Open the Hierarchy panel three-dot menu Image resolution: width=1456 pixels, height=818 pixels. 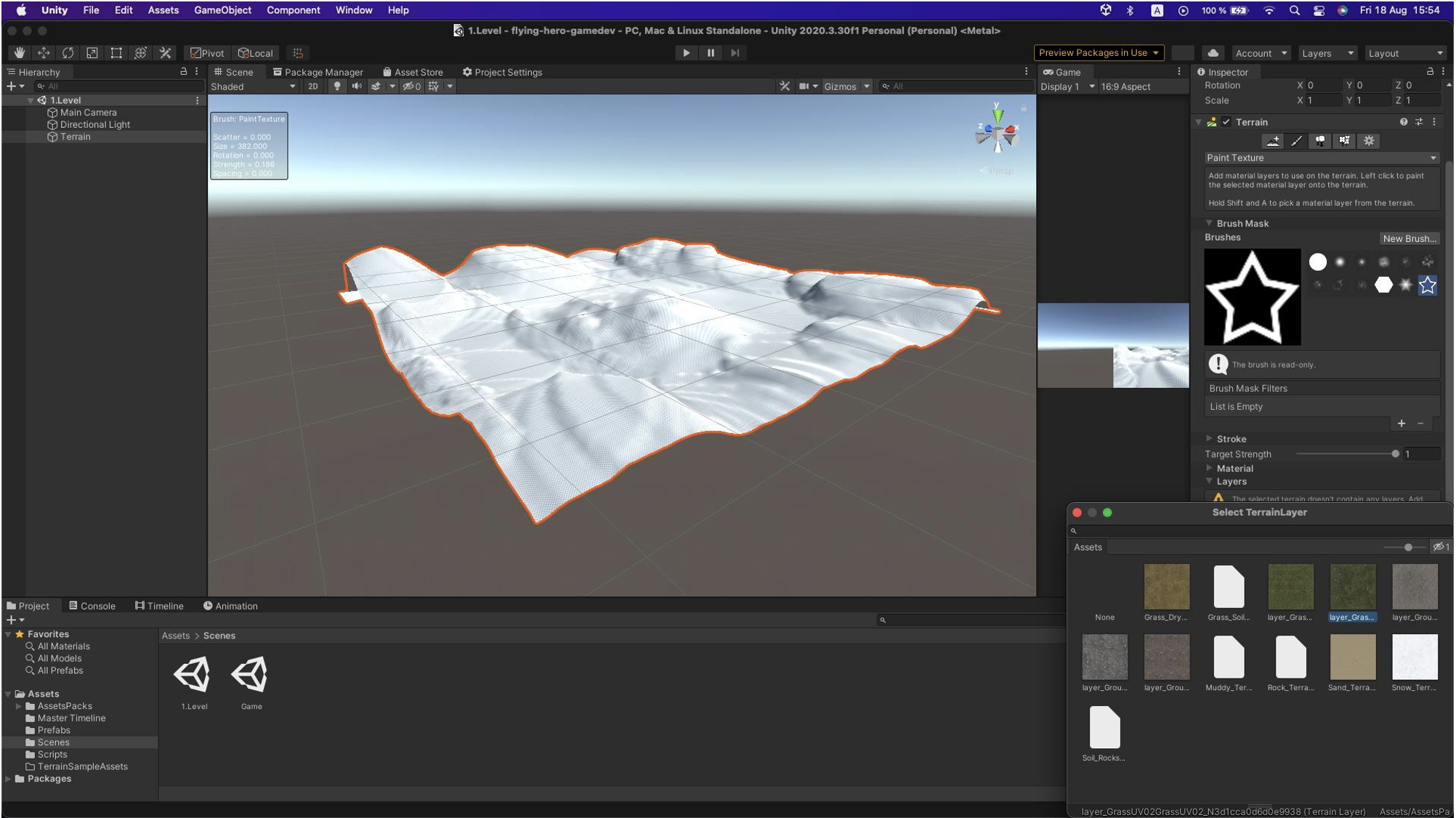pyautogui.click(x=196, y=71)
